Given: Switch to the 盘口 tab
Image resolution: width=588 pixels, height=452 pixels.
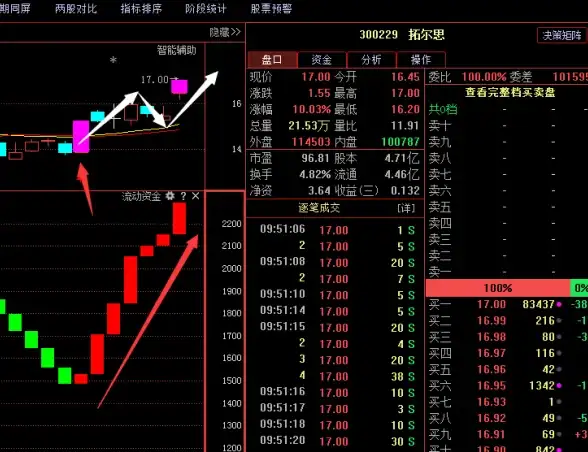Looking at the screenshot, I should tap(272, 60).
